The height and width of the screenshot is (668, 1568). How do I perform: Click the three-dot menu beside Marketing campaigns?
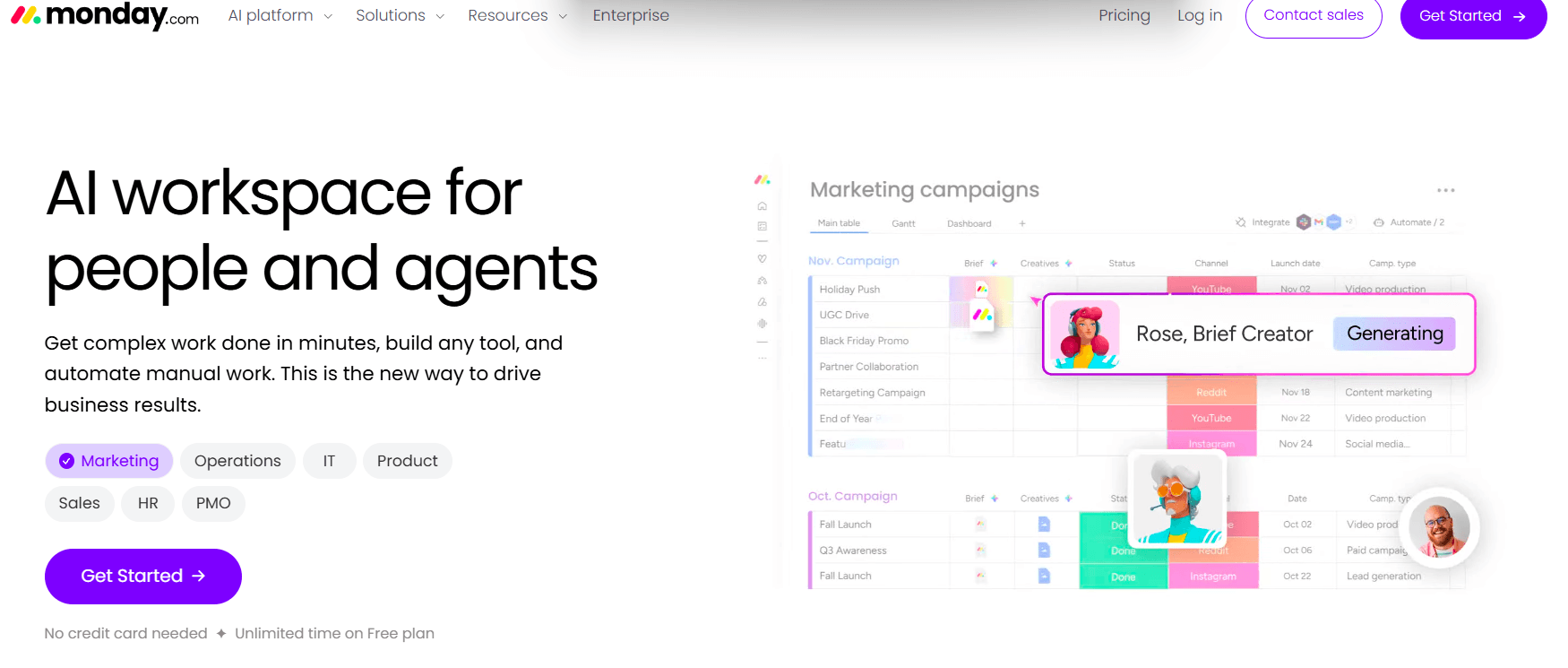pos(1445,190)
